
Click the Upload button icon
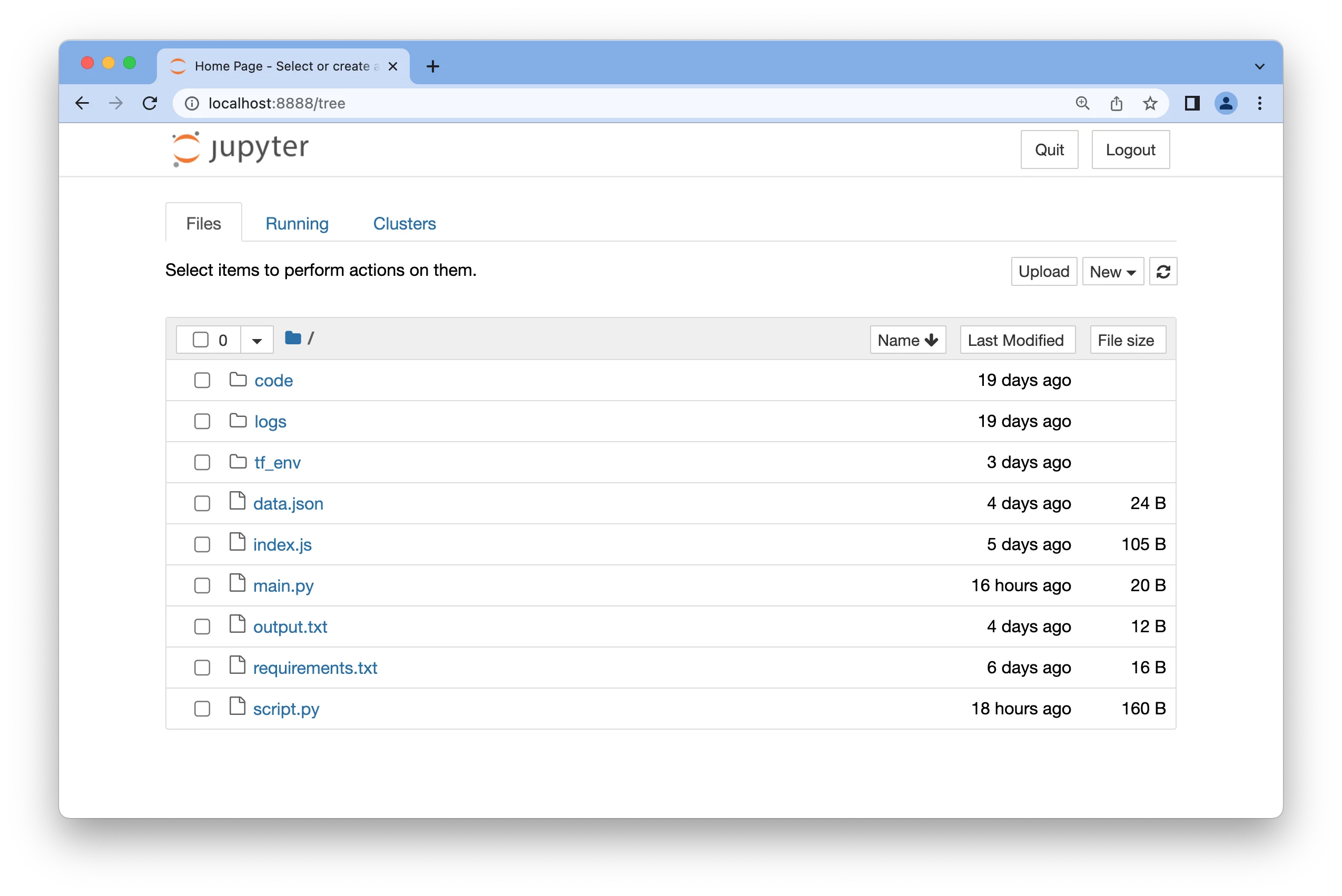tap(1043, 271)
